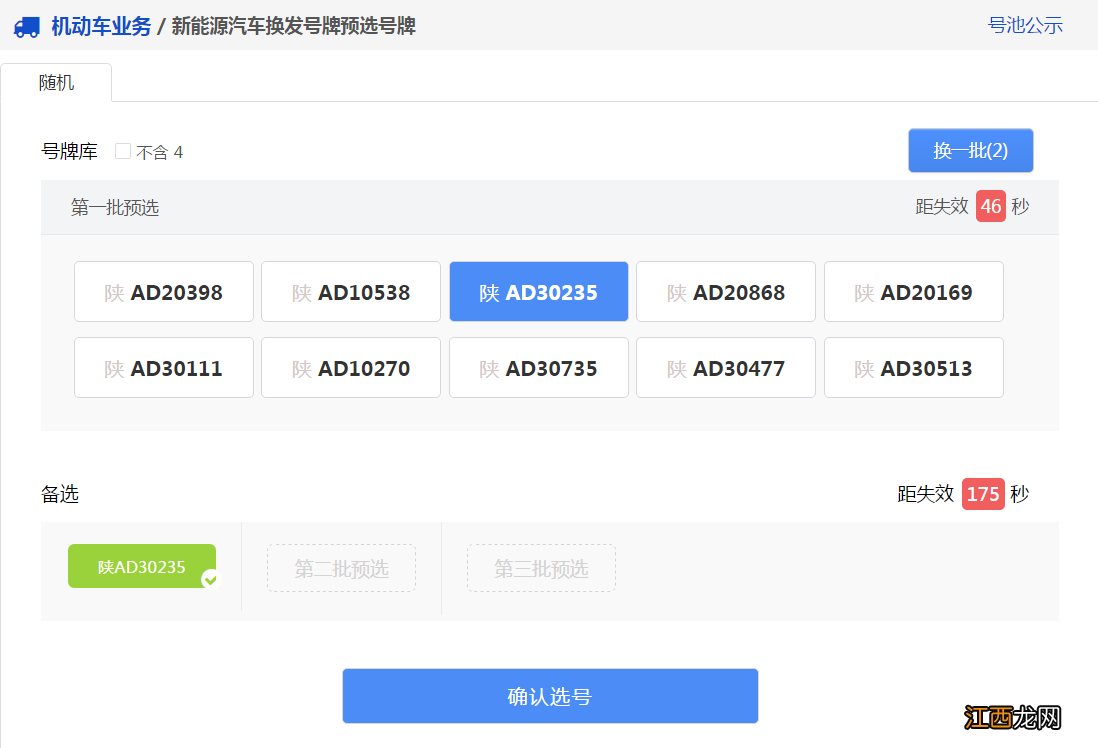Choose plate 陕 AD30477
Image resolution: width=1098 pixels, height=748 pixels.
(x=726, y=368)
